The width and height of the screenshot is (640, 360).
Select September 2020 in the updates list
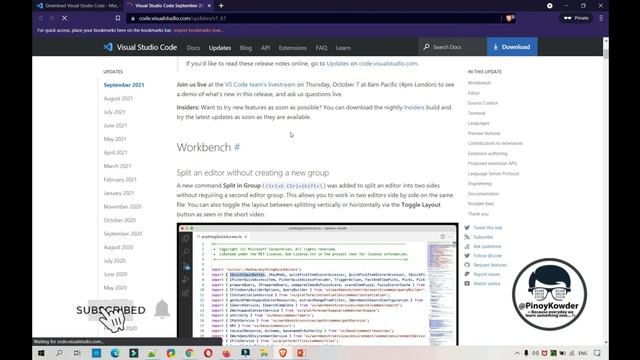[122, 233]
